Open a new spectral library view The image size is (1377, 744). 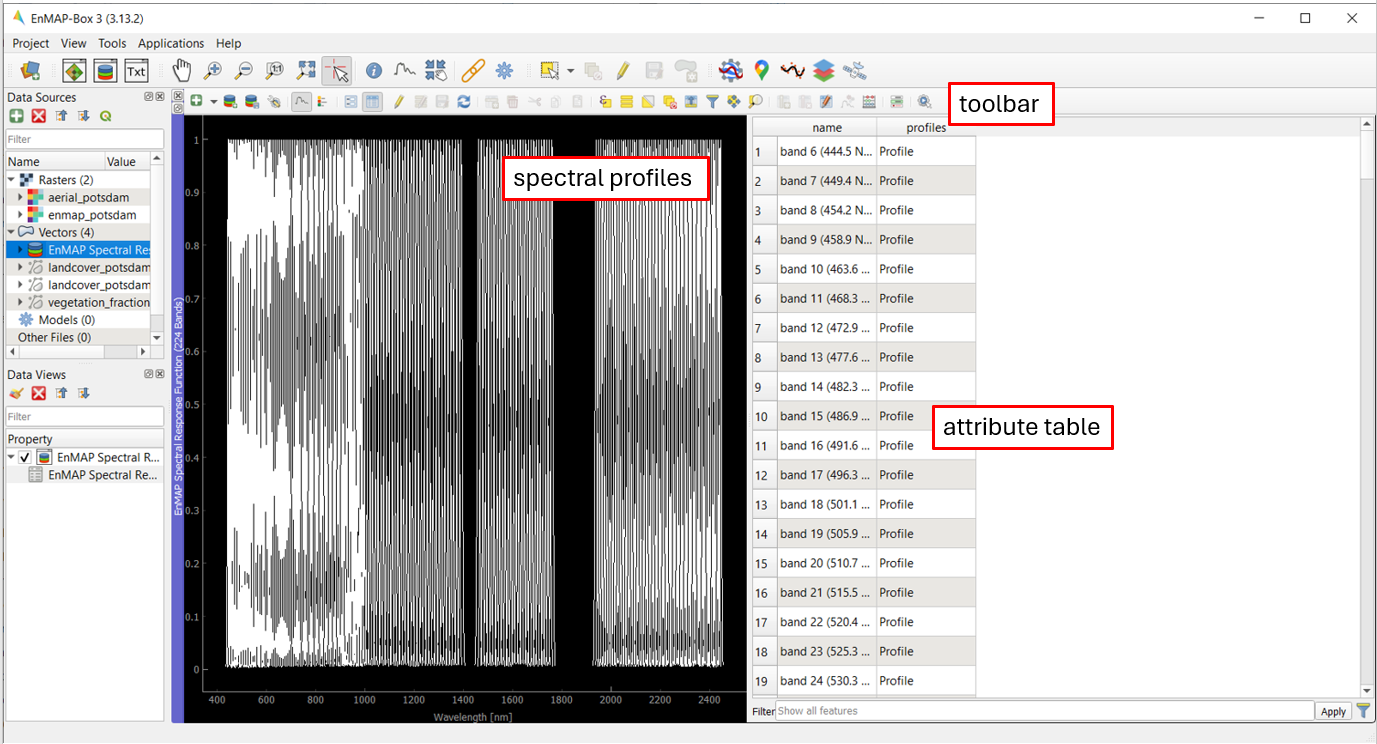(105, 71)
